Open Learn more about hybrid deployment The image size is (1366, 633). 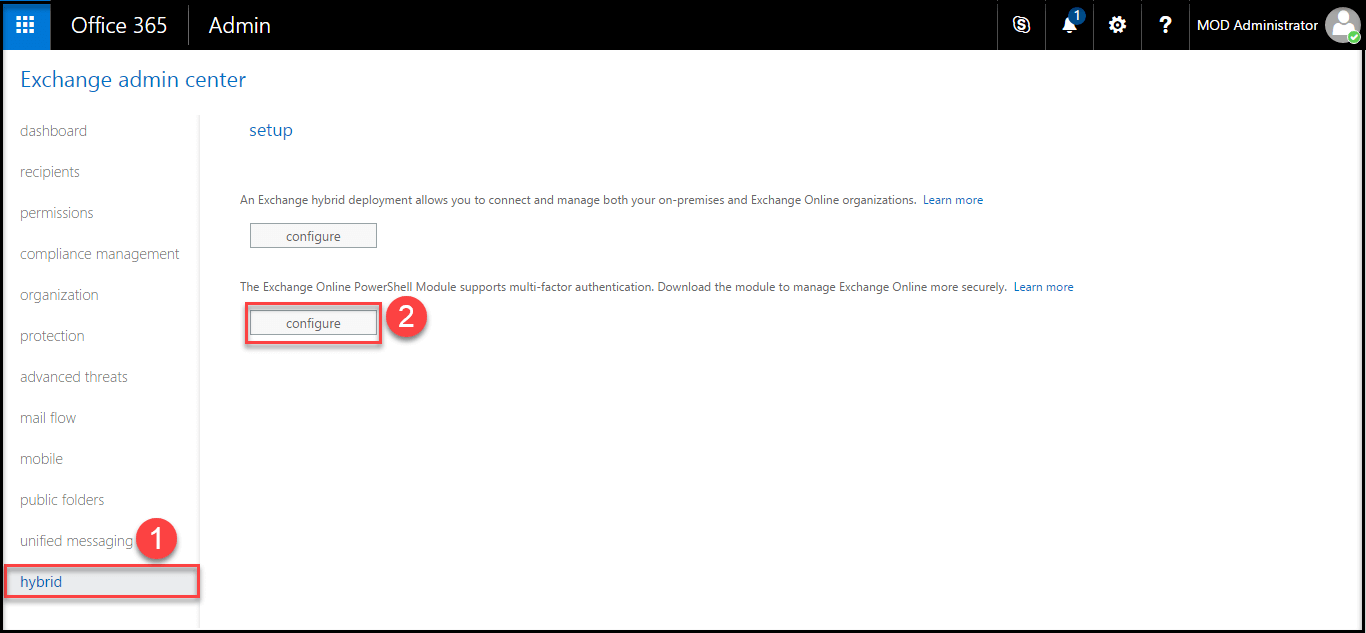[952, 199]
